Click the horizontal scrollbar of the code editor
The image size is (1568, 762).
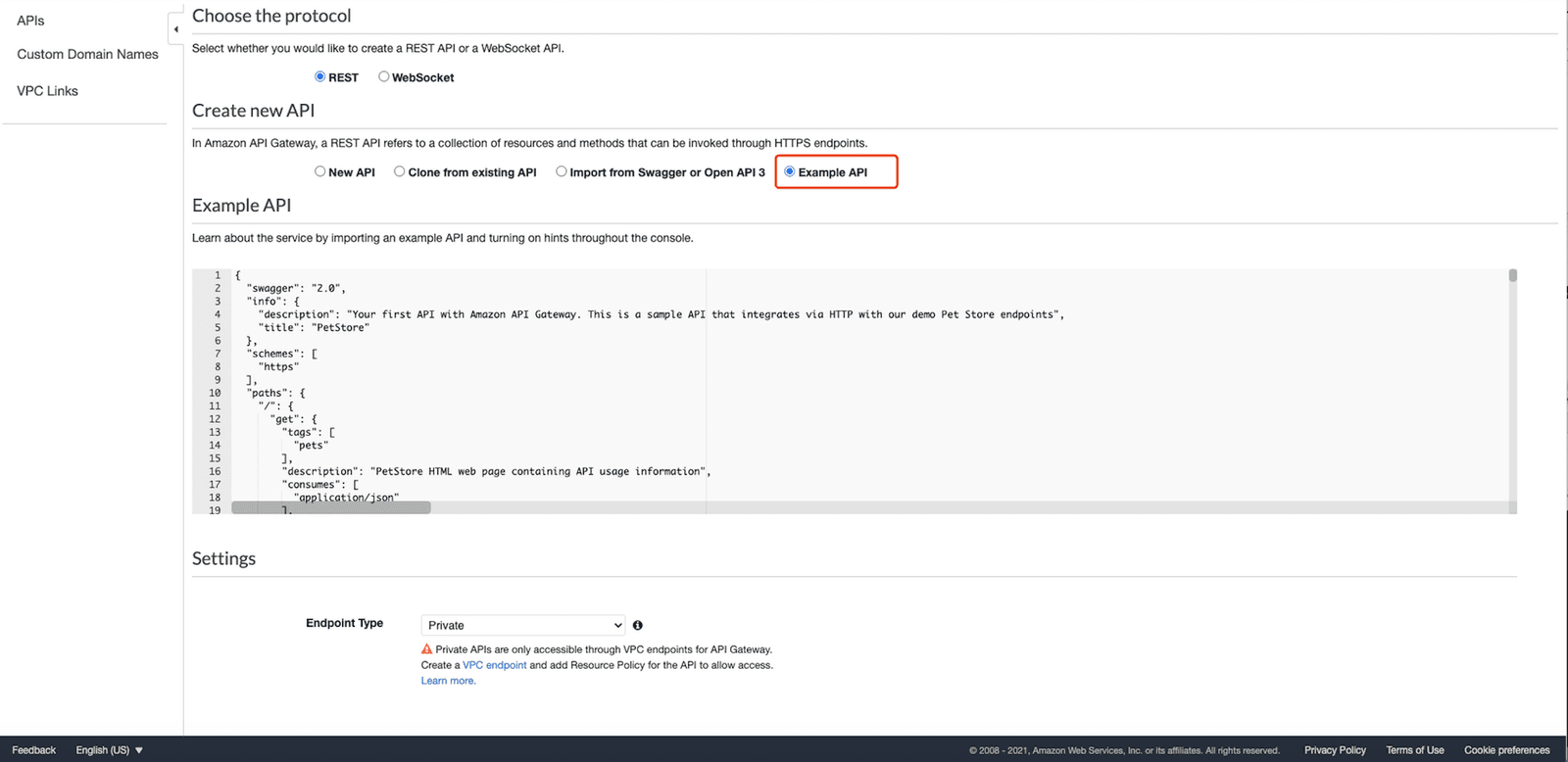click(331, 507)
